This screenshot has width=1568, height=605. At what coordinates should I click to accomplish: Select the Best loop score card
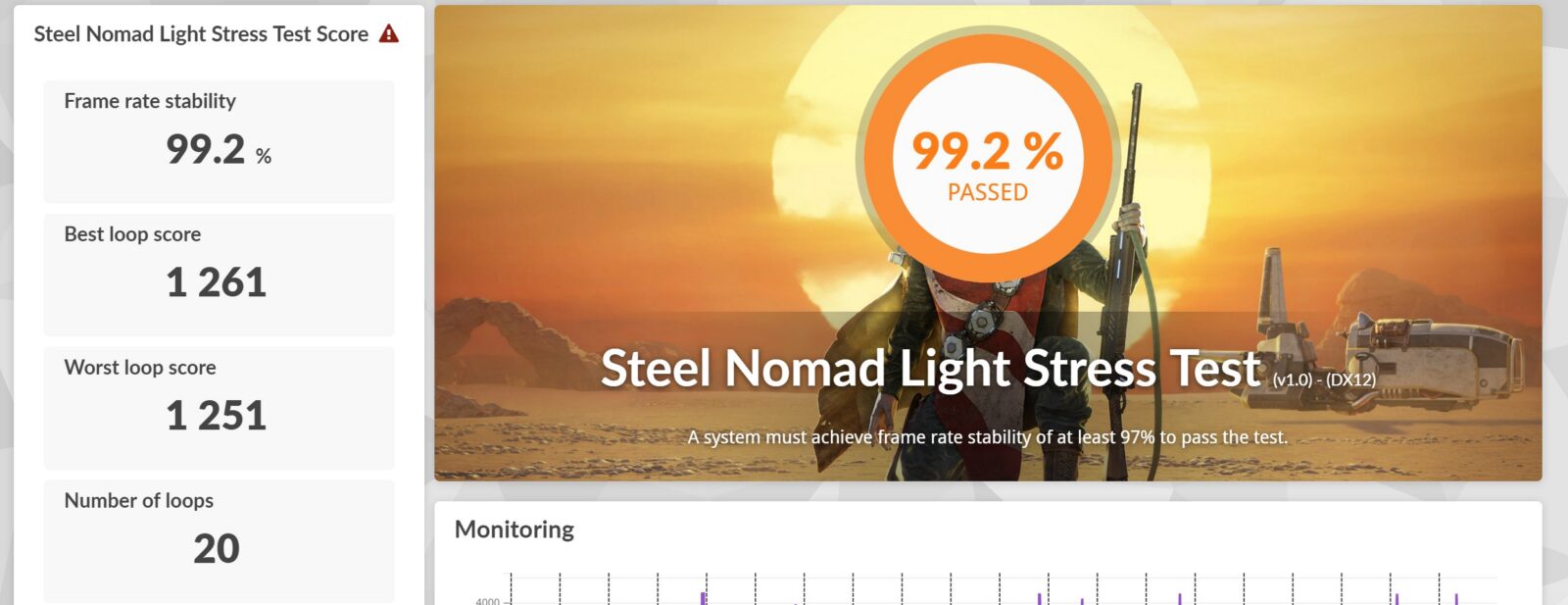point(219,275)
